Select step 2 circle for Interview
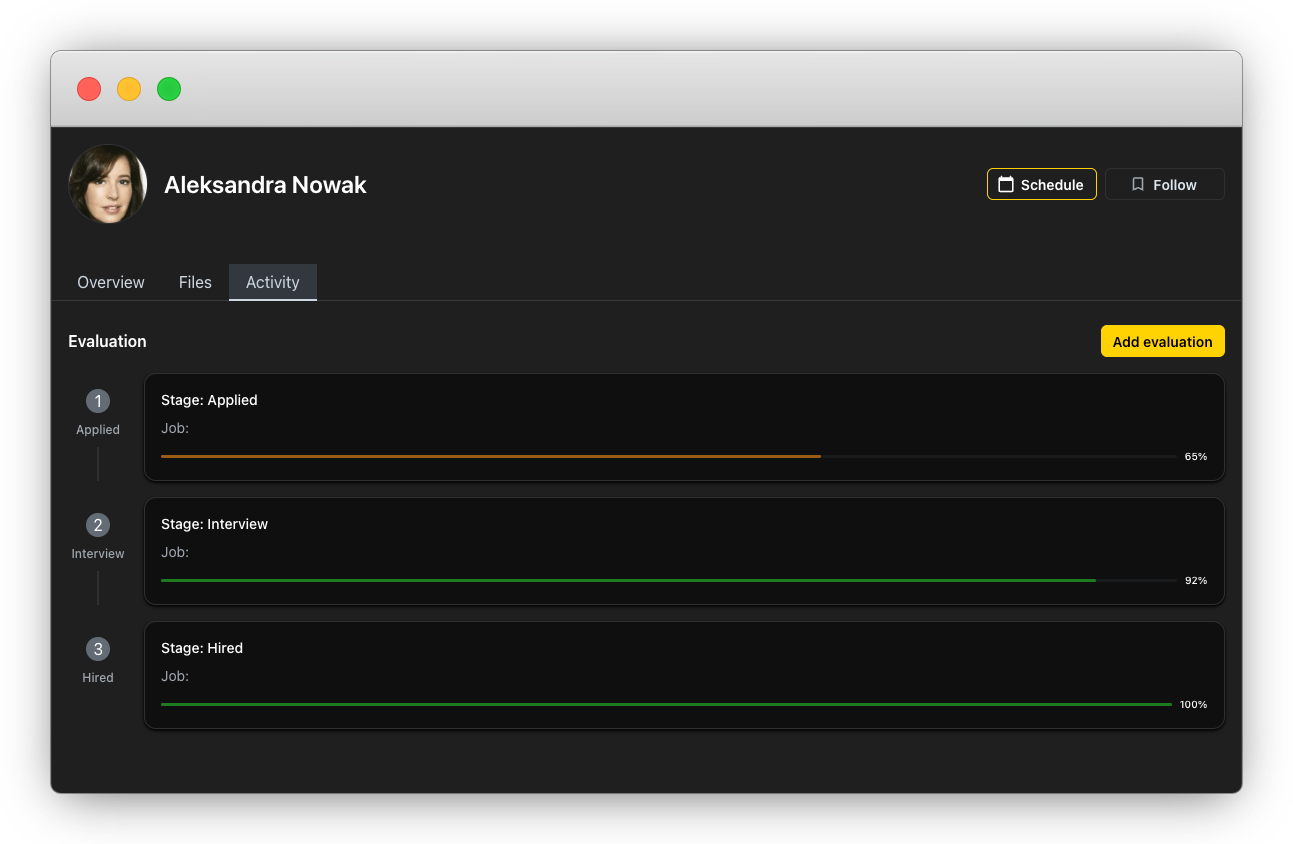The width and height of the screenshot is (1293, 844). tap(98, 525)
